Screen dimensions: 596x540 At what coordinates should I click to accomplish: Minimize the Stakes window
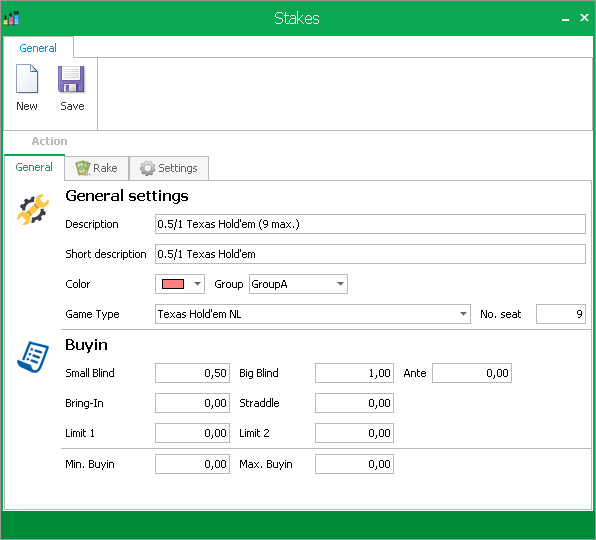tap(566, 19)
